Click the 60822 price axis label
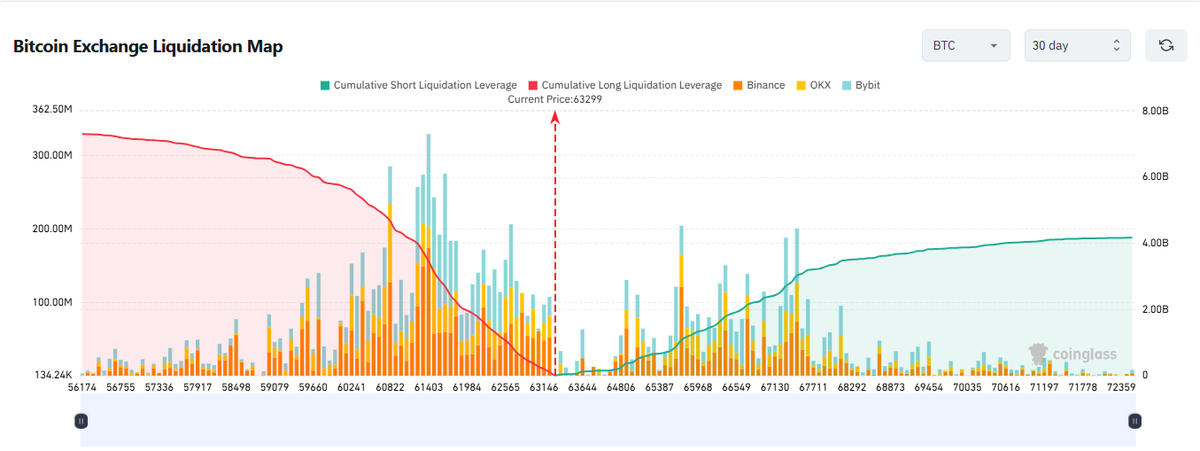 click(388, 387)
